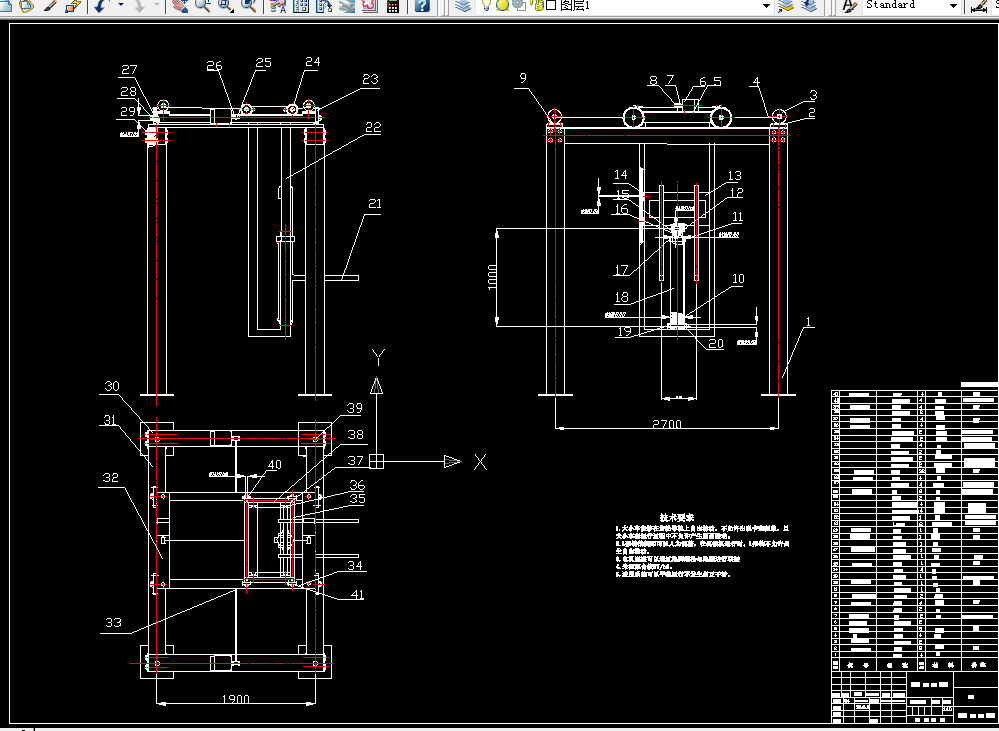The image size is (999, 731).
Task: Activate Zoom Realtime magnifier
Action: [x=203, y=6]
